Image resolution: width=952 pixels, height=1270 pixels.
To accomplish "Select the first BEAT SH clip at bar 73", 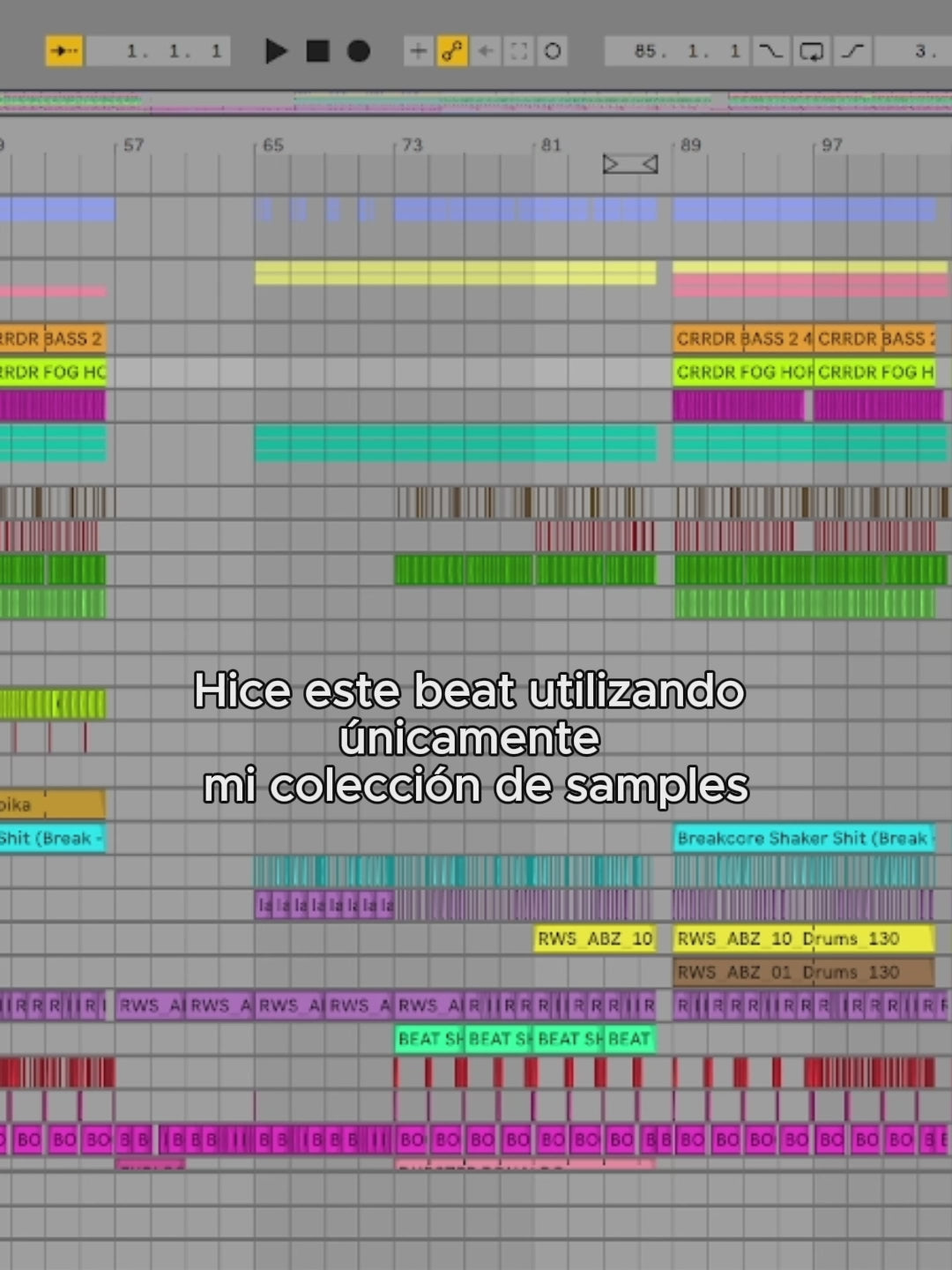I will (x=429, y=1039).
